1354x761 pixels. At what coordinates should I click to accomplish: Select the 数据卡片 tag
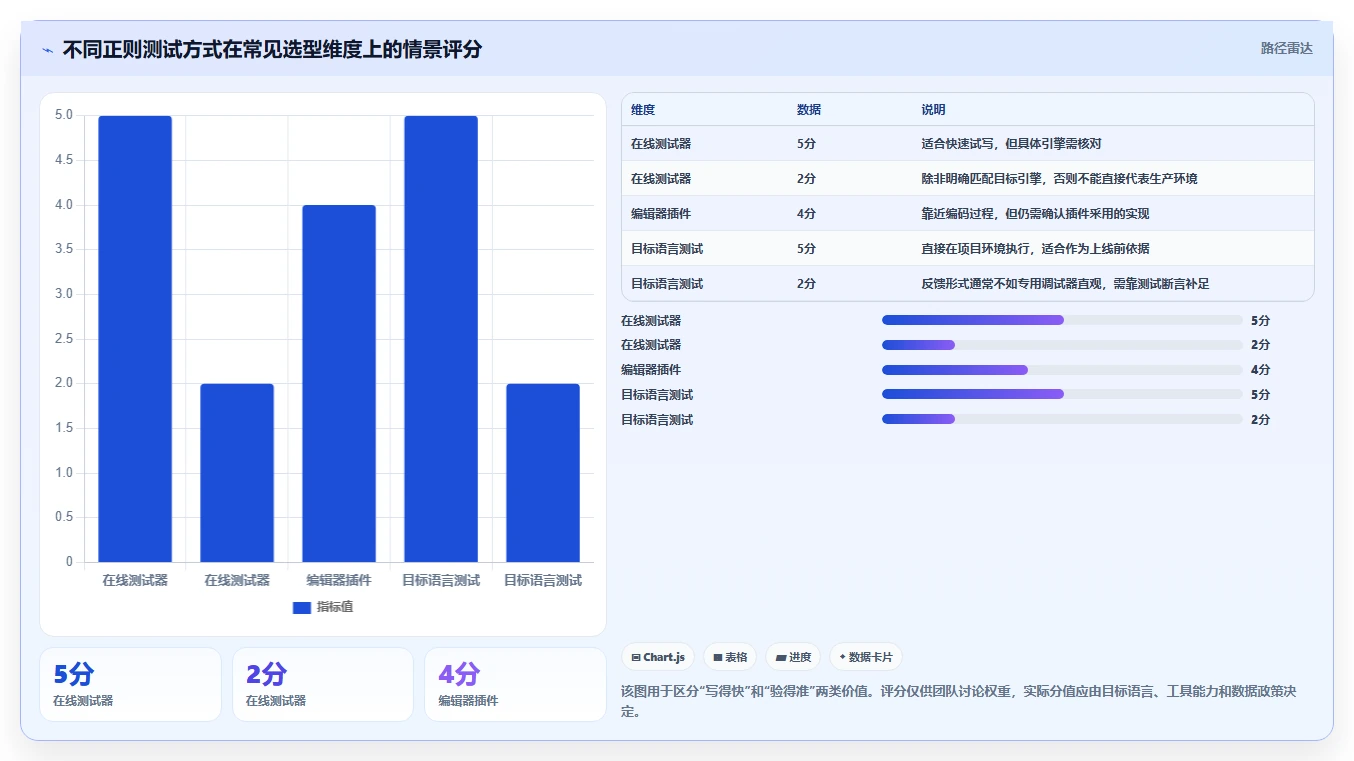click(x=866, y=657)
